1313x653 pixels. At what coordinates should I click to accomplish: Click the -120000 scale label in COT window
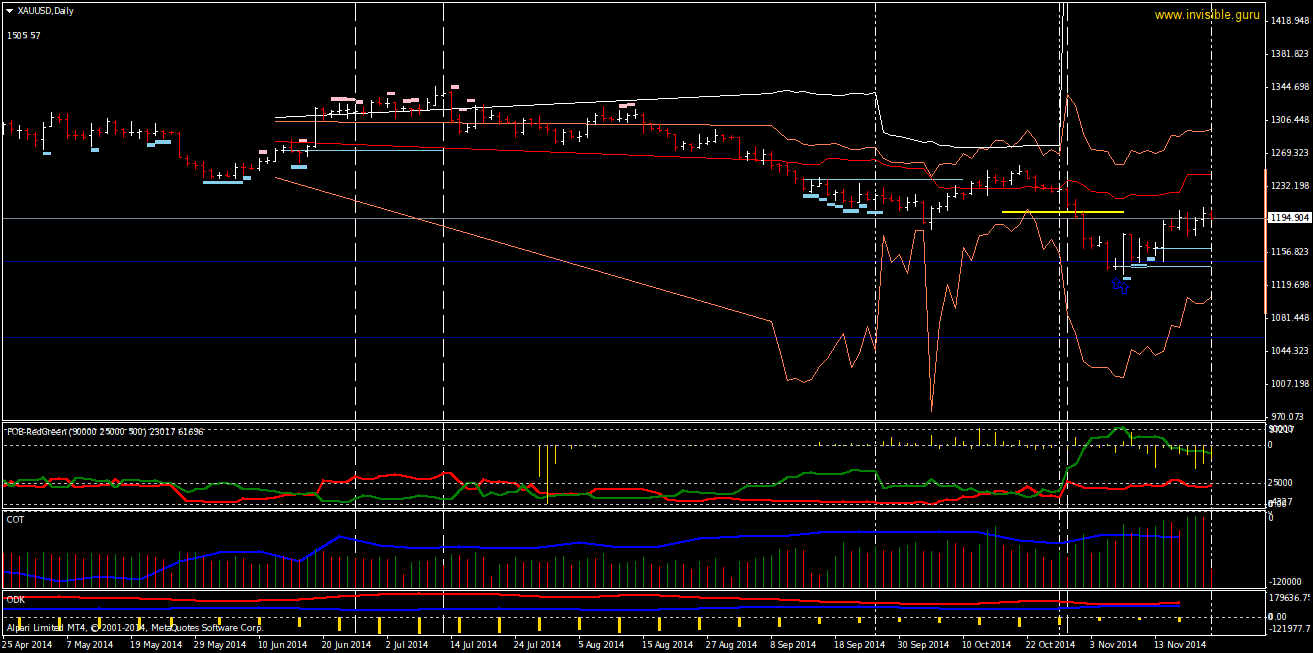coord(1286,581)
